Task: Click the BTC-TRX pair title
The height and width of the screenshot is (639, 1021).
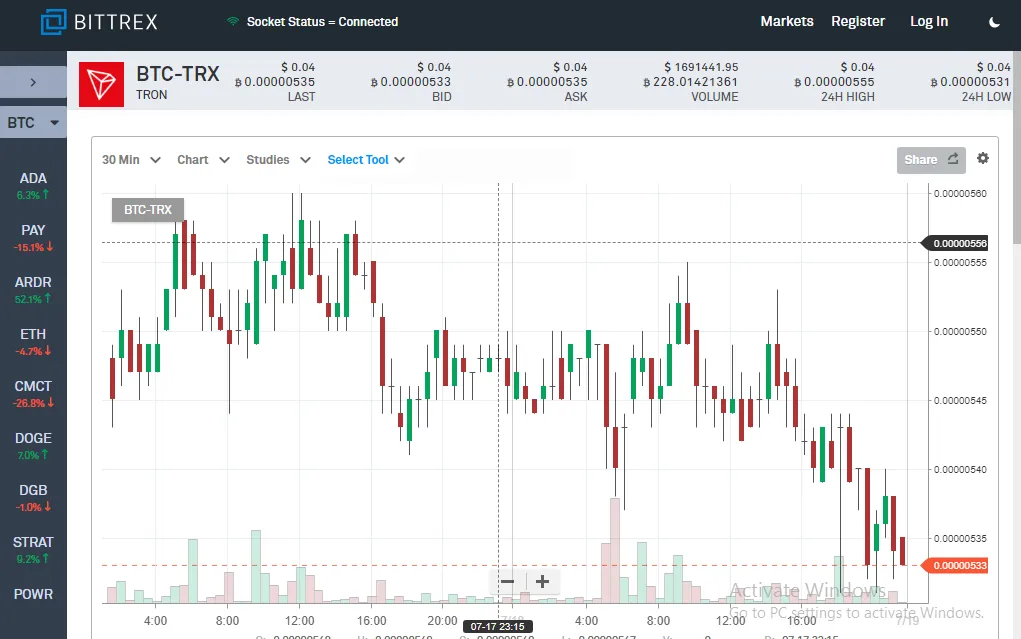Action: [178, 74]
